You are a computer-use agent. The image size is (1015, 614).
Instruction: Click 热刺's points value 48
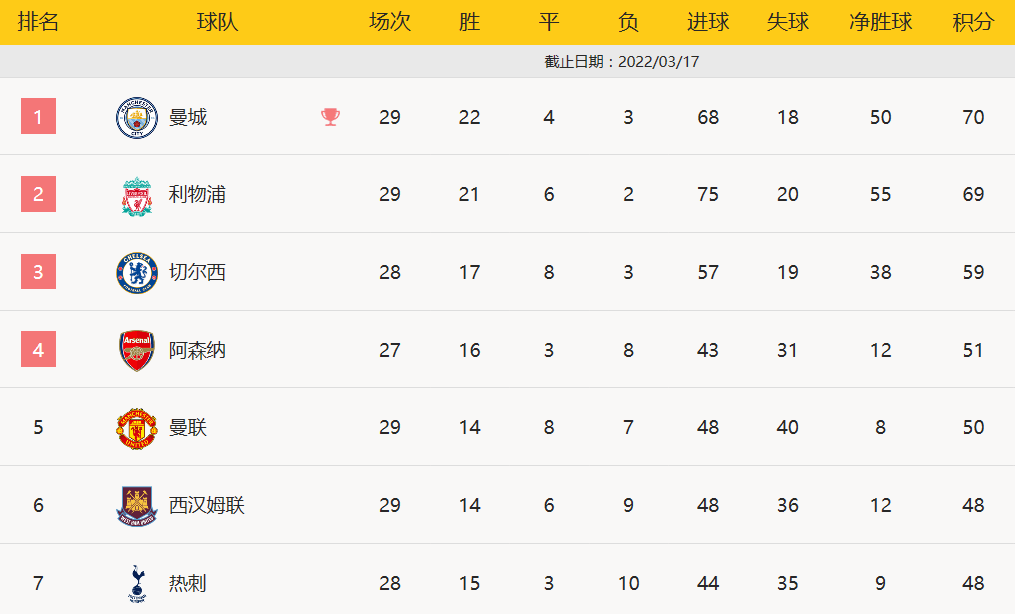point(973,583)
